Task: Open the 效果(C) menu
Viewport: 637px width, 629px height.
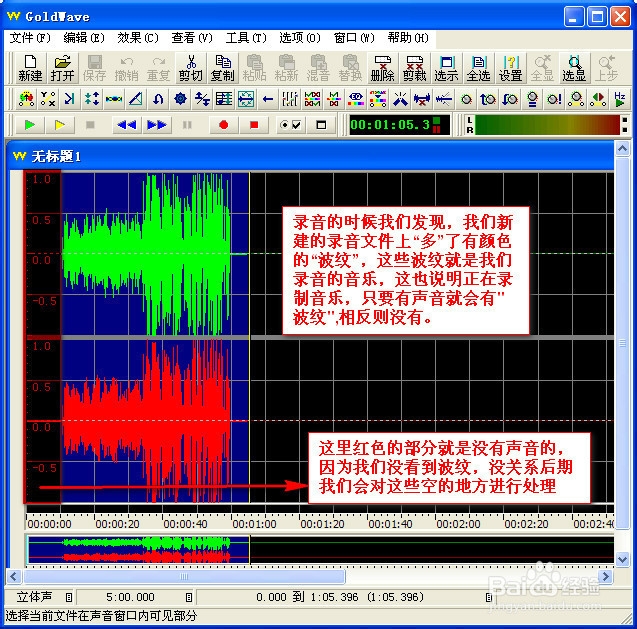Action: pos(138,38)
